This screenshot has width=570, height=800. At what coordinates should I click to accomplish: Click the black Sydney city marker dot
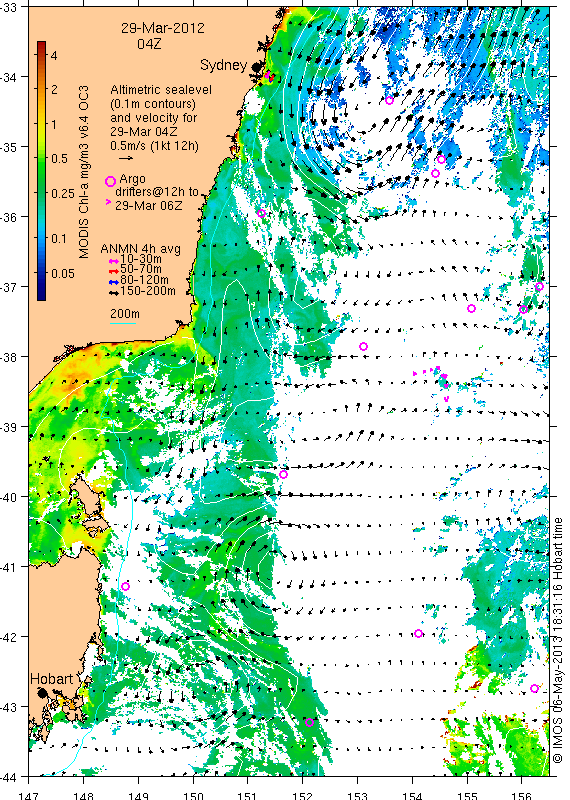pos(256,66)
